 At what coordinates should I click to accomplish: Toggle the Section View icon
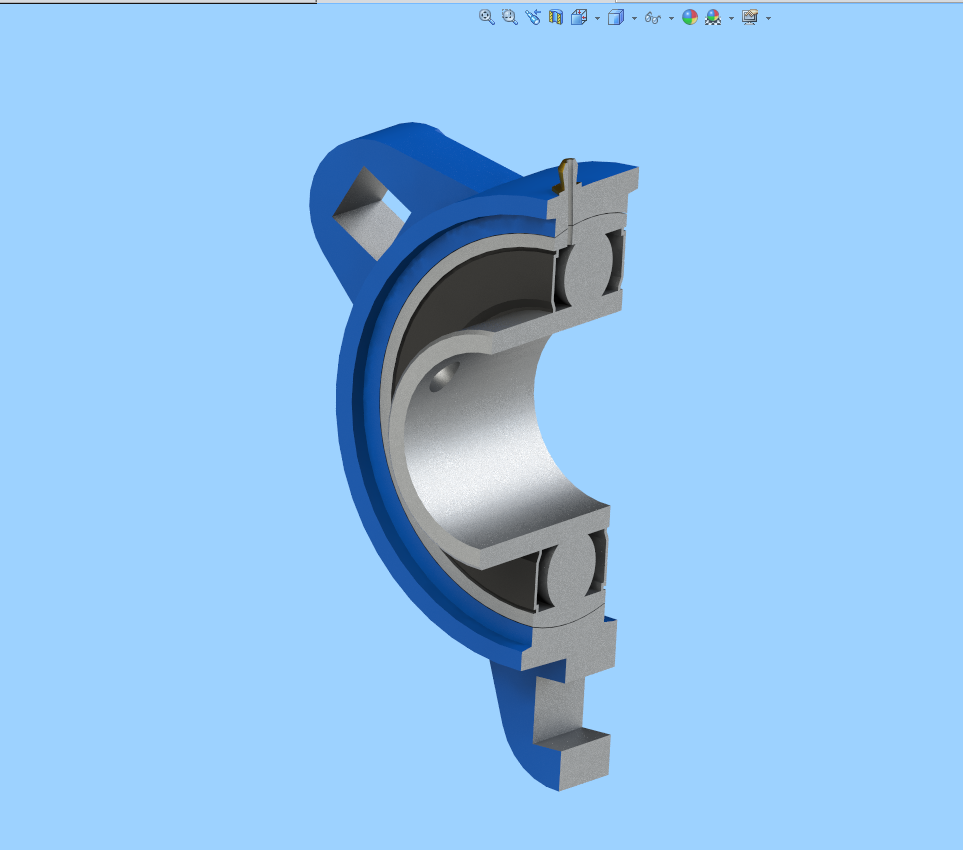click(x=556, y=17)
